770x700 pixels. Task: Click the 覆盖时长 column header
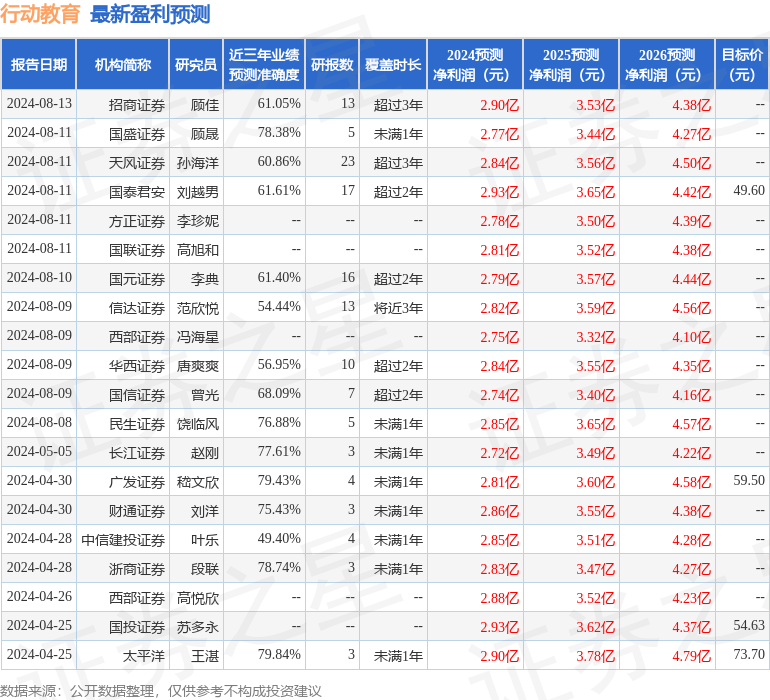[x=393, y=64]
